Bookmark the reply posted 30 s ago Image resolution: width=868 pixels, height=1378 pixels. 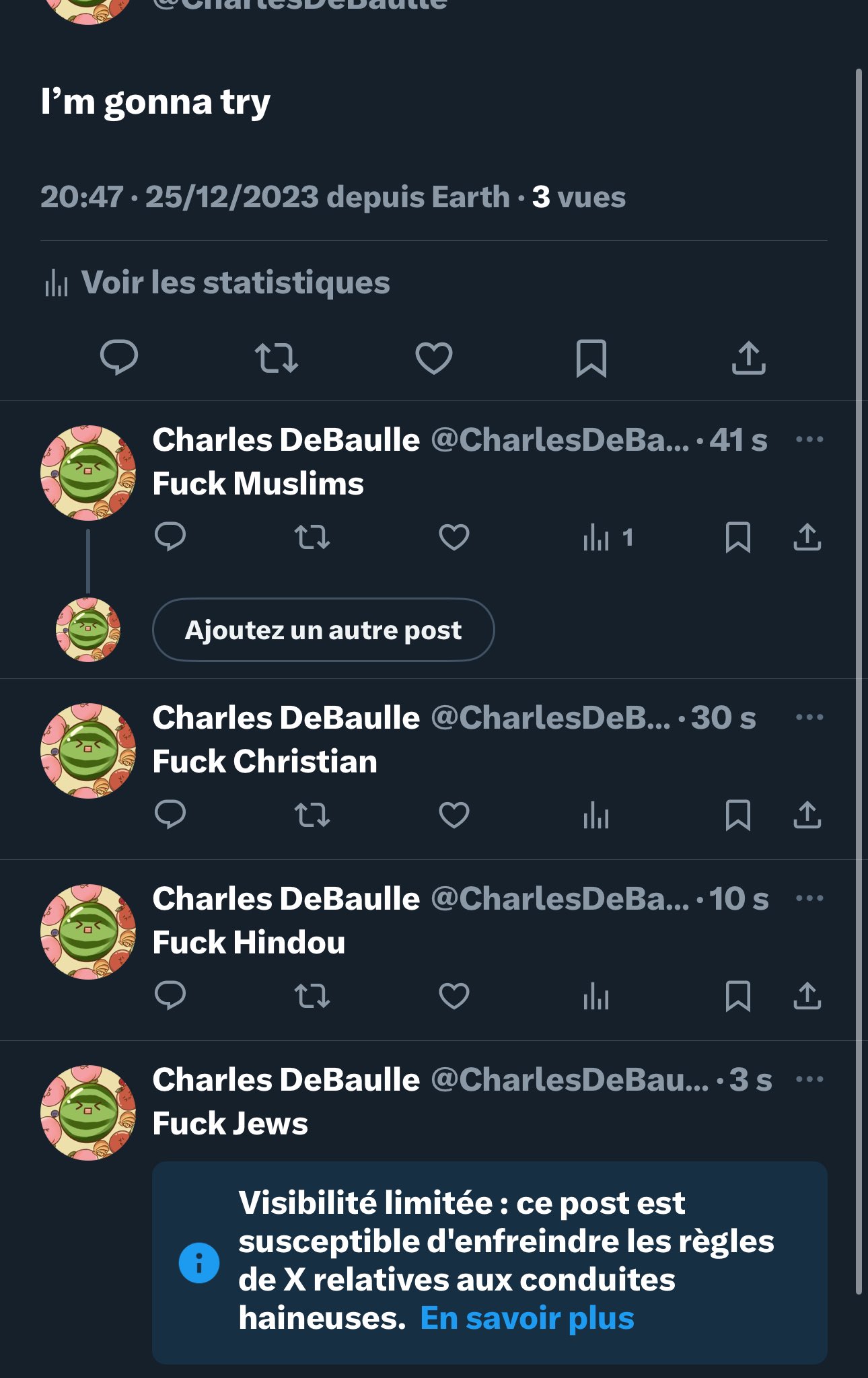click(738, 815)
